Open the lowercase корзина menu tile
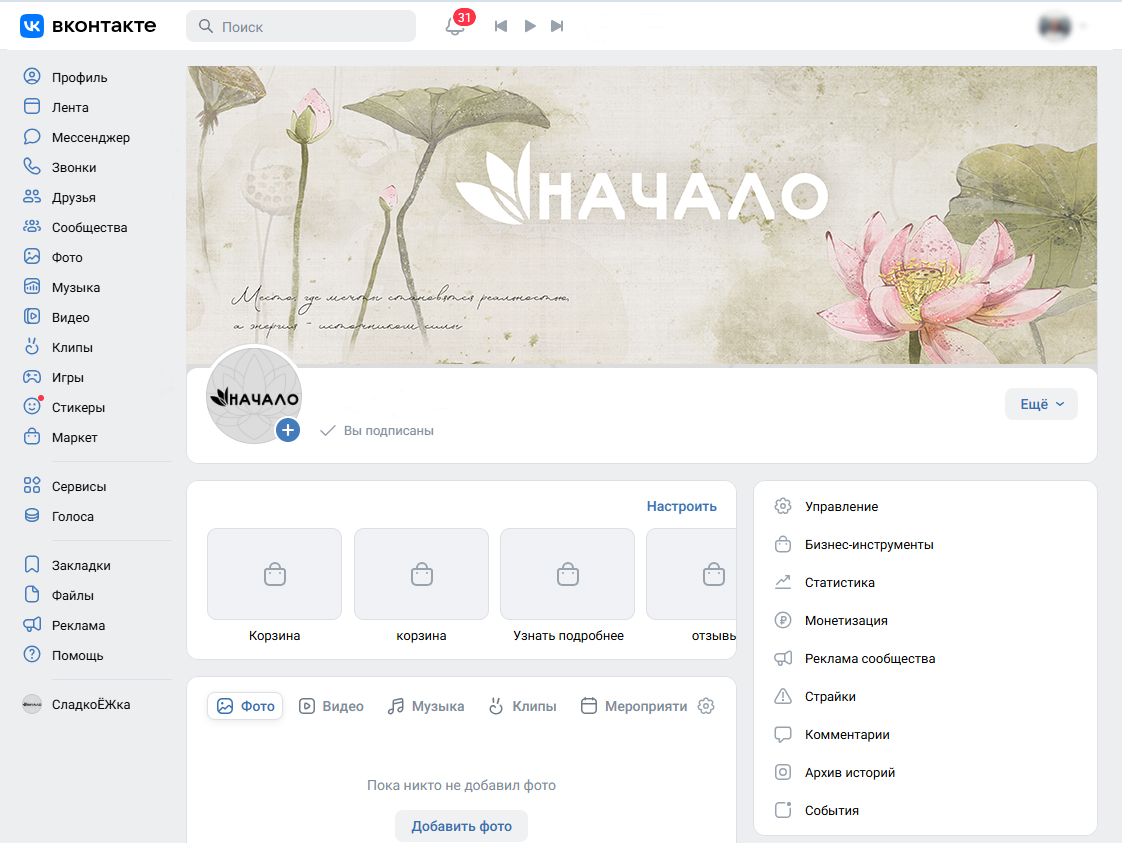The height and width of the screenshot is (843, 1122). (421, 585)
